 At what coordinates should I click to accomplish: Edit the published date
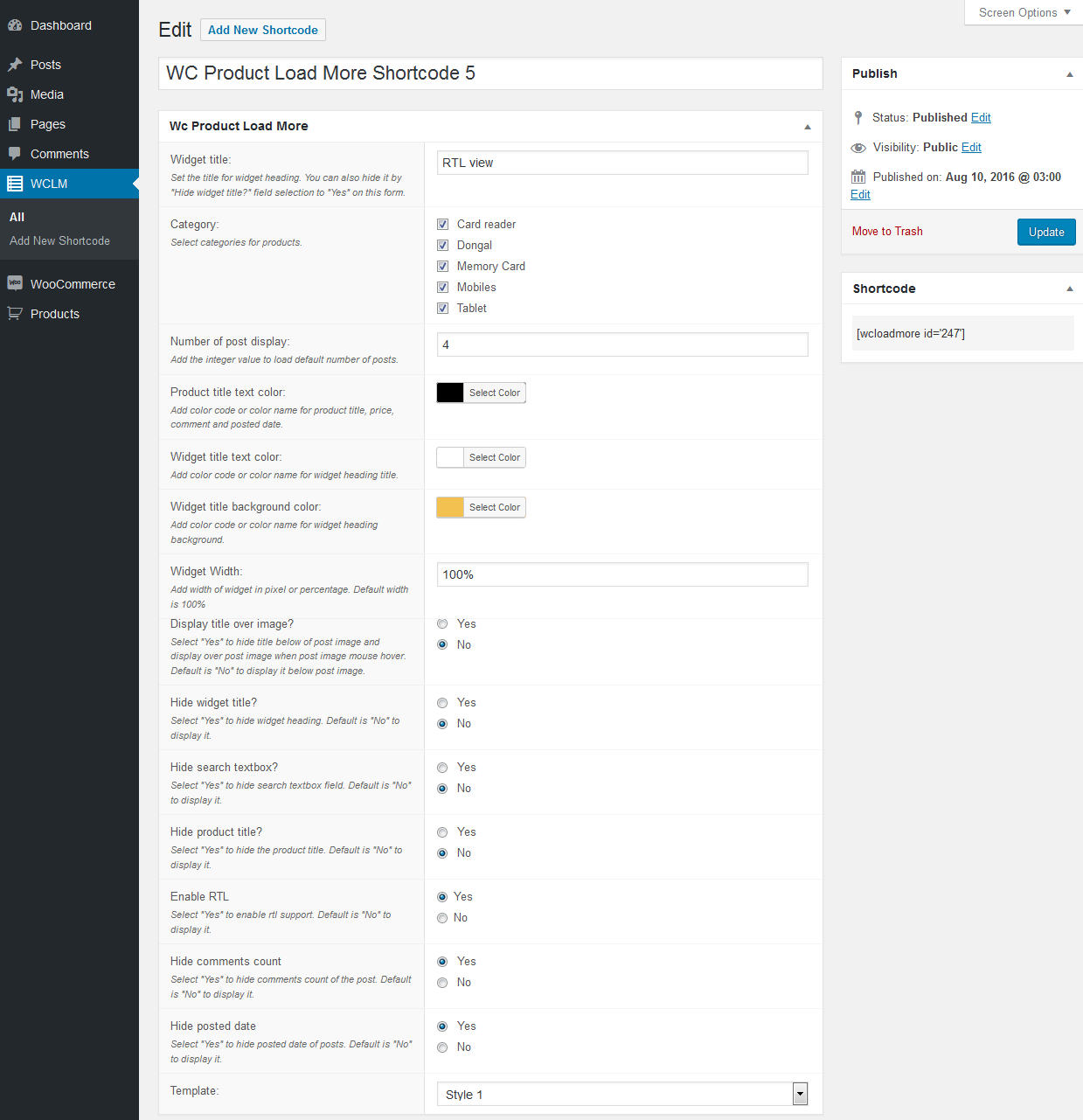click(x=860, y=194)
